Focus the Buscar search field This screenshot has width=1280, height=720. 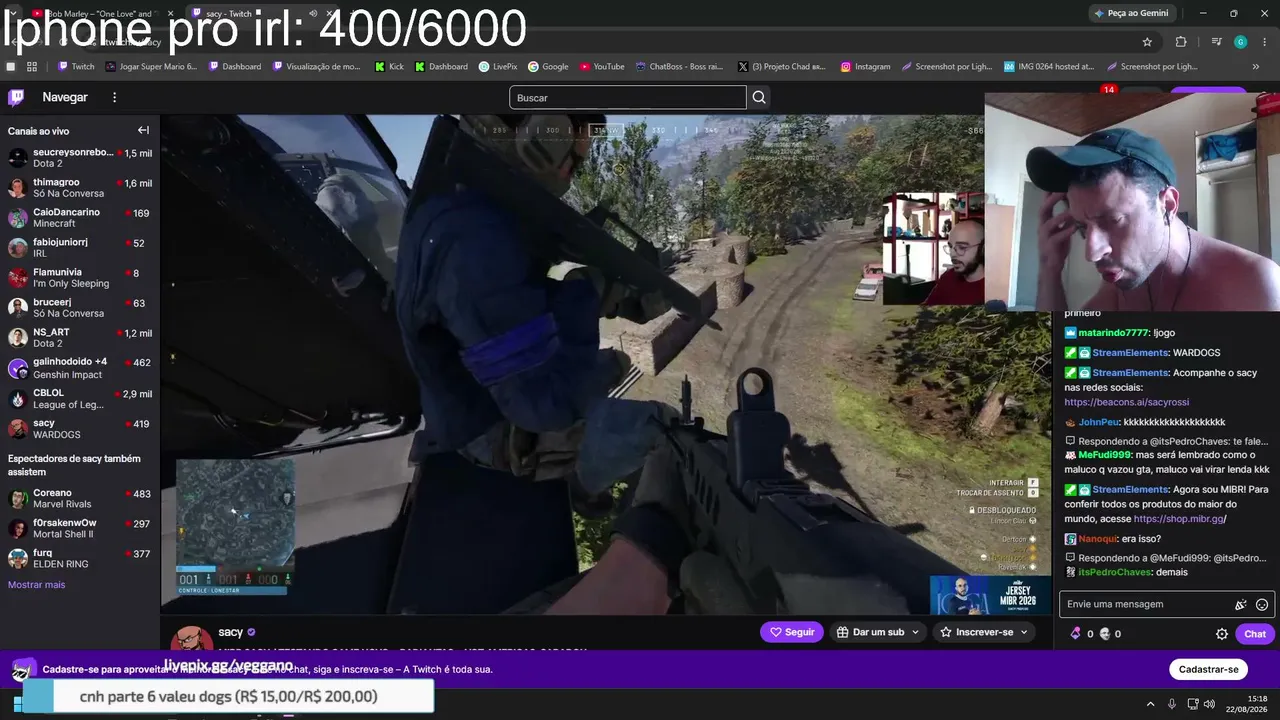click(628, 97)
